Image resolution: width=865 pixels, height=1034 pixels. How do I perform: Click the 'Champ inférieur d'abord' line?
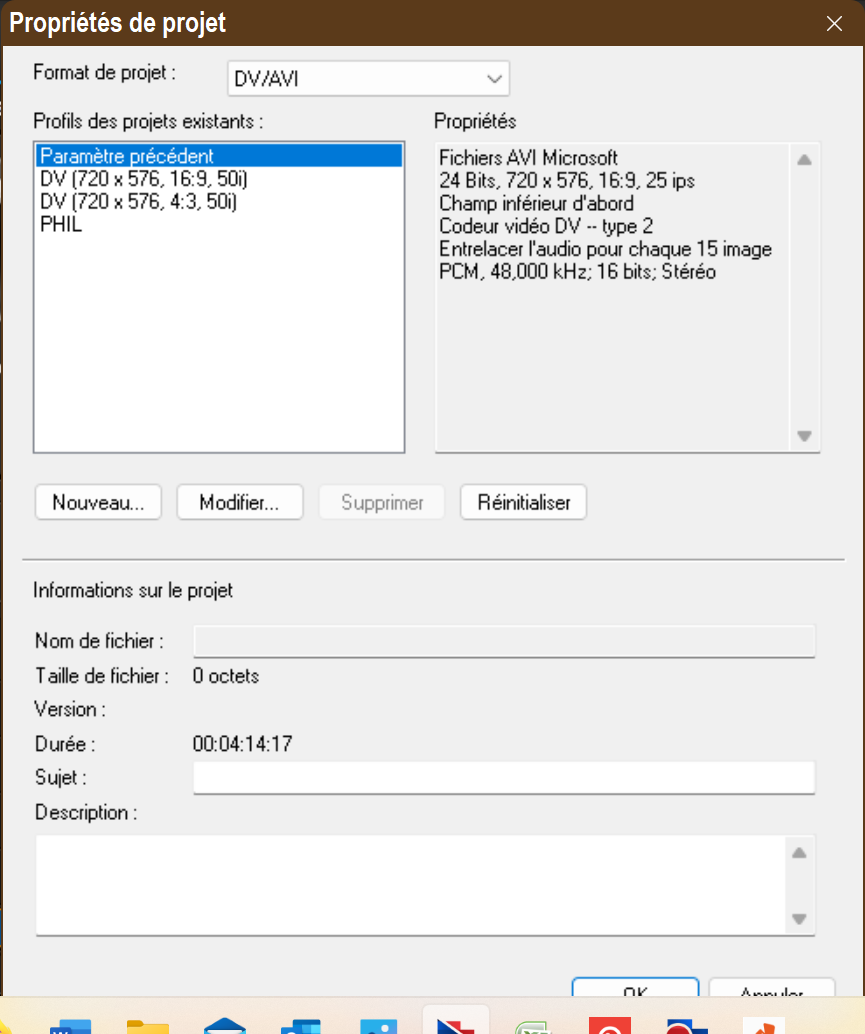536,203
